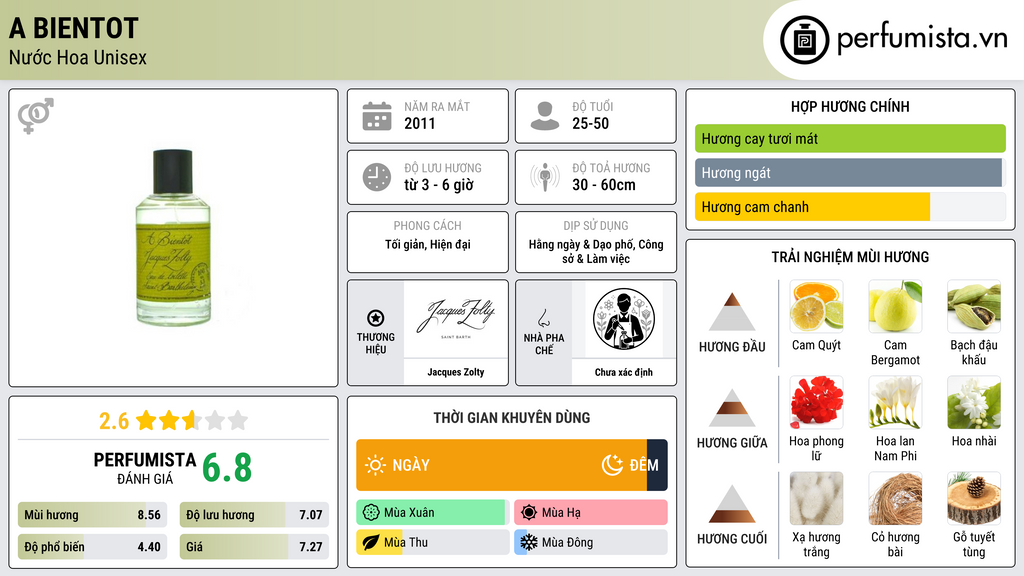The height and width of the screenshot is (576, 1024).
Task: Select the Cỏ hương bài note image
Action: [x=895, y=498]
